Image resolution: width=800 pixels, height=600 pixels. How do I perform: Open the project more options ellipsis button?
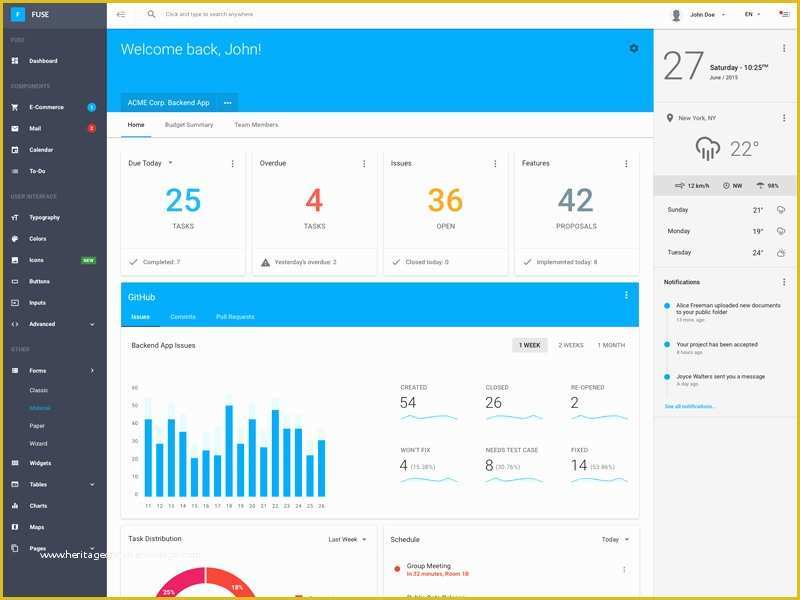[x=228, y=103]
